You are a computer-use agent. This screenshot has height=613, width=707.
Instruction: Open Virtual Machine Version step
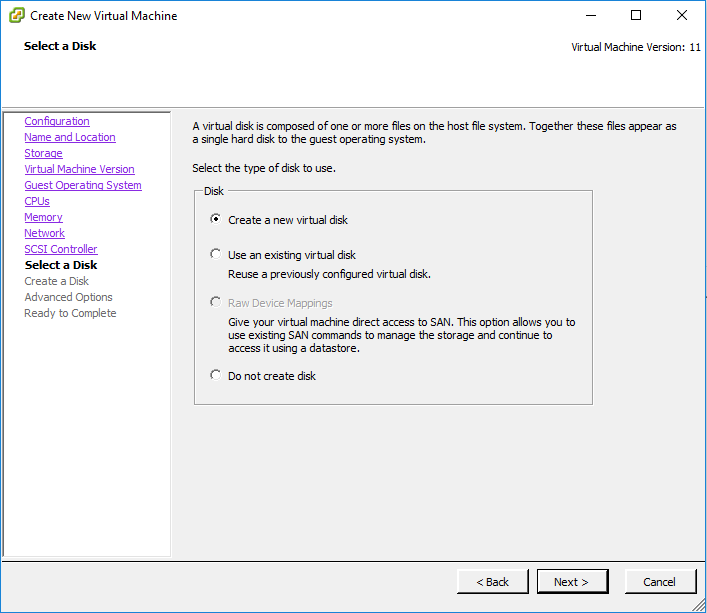79,169
